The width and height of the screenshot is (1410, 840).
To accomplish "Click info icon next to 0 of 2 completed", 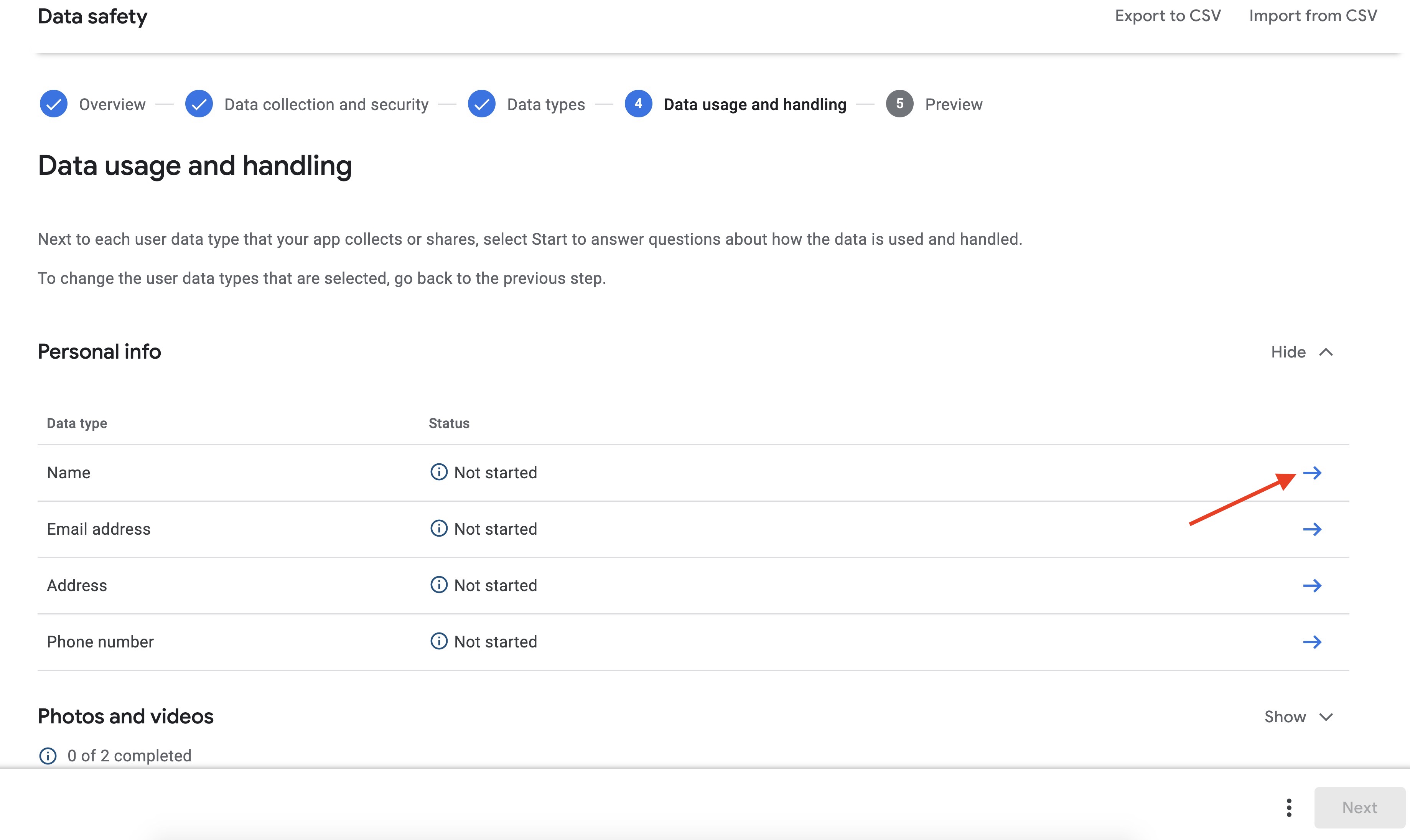I will 48,756.
